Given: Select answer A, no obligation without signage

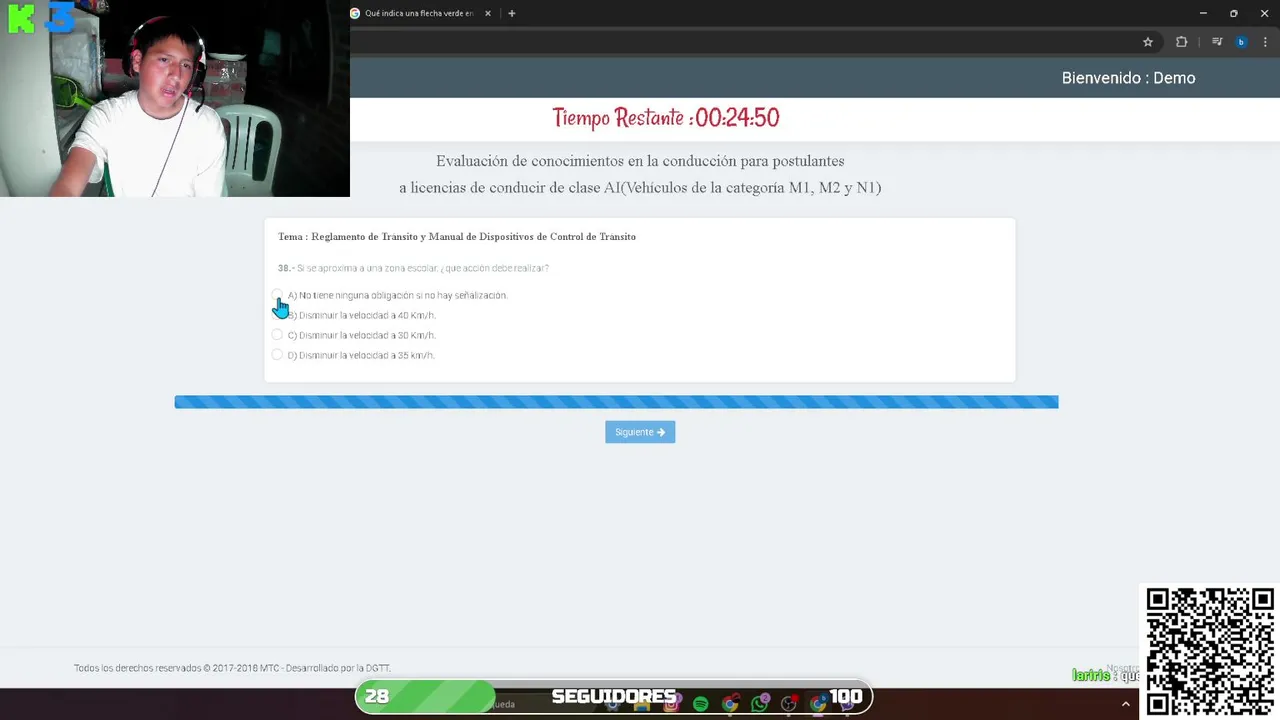Looking at the screenshot, I should (277, 295).
